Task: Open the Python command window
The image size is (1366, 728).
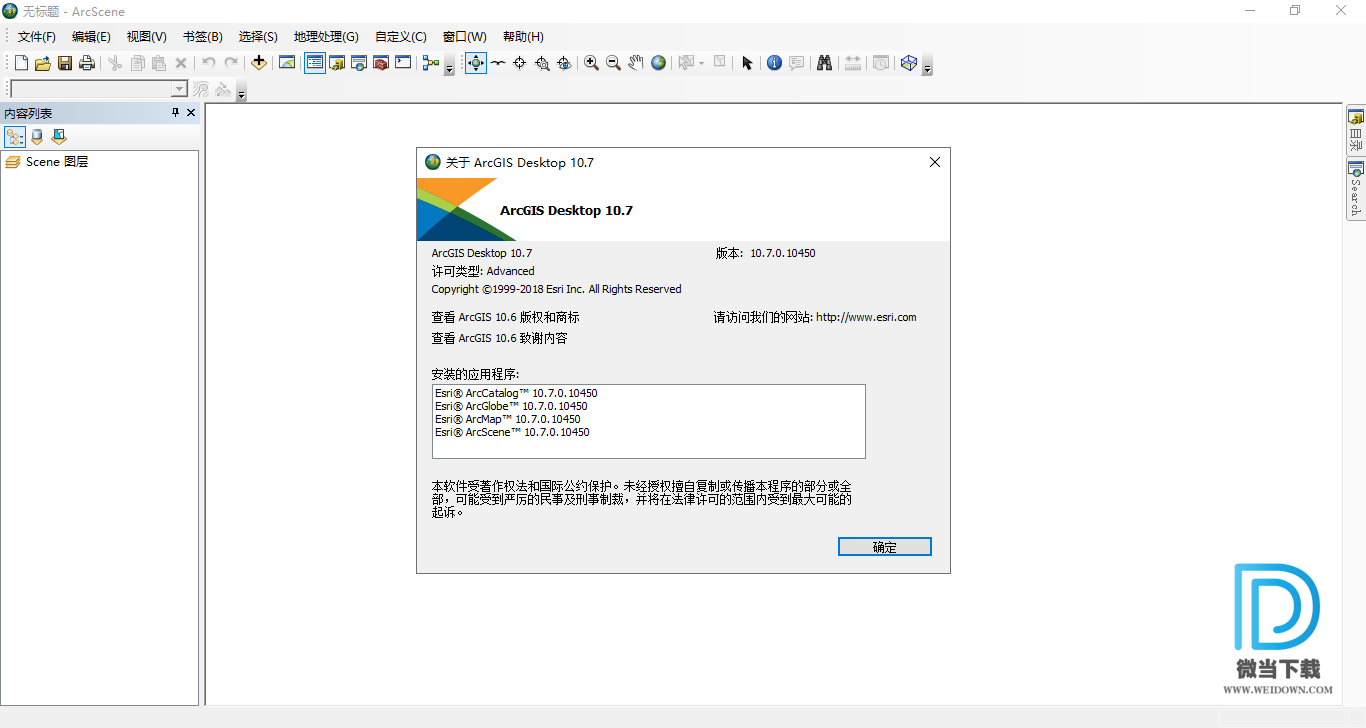Action: point(403,63)
